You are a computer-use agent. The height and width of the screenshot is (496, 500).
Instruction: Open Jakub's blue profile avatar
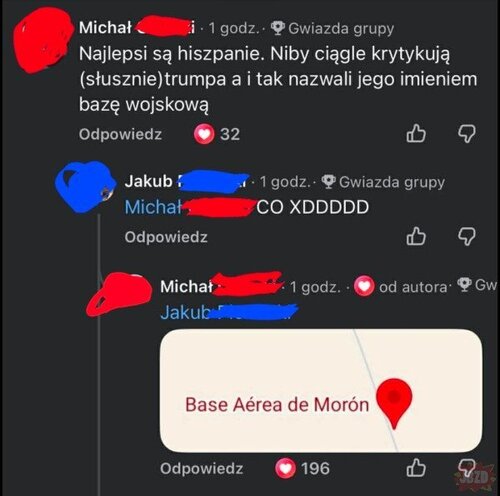tap(86, 187)
